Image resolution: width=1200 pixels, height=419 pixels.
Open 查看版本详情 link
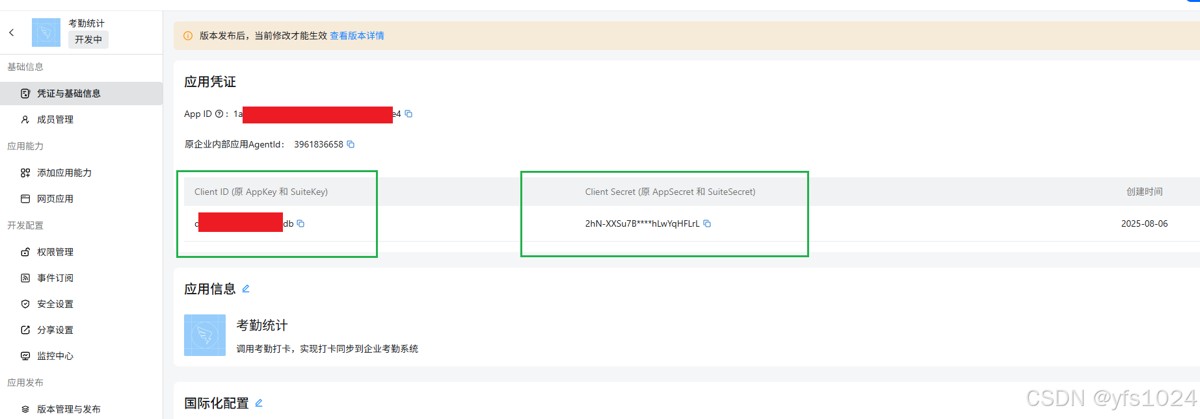pos(357,36)
